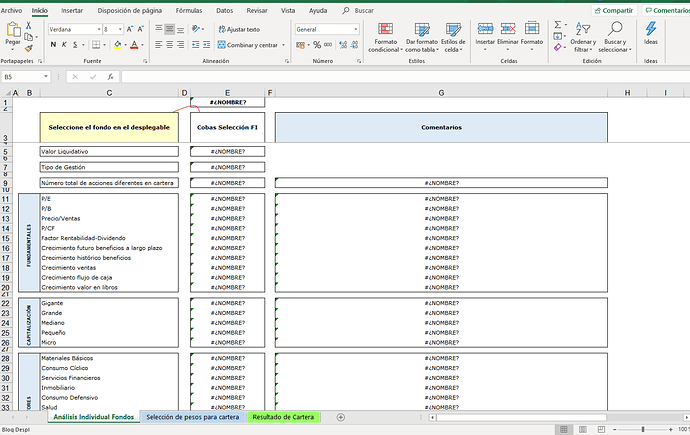690x435 pixels.
Task: Switch to the Datos tab
Action: [x=224, y=11]
